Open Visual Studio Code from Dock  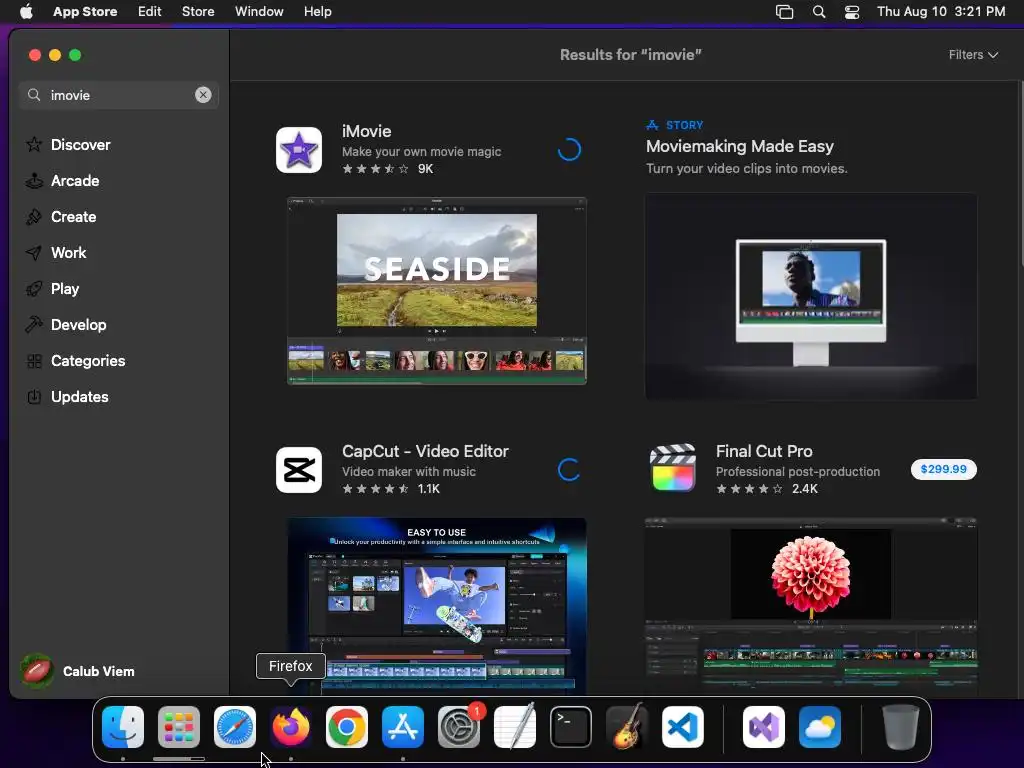[x=683, y=727]
